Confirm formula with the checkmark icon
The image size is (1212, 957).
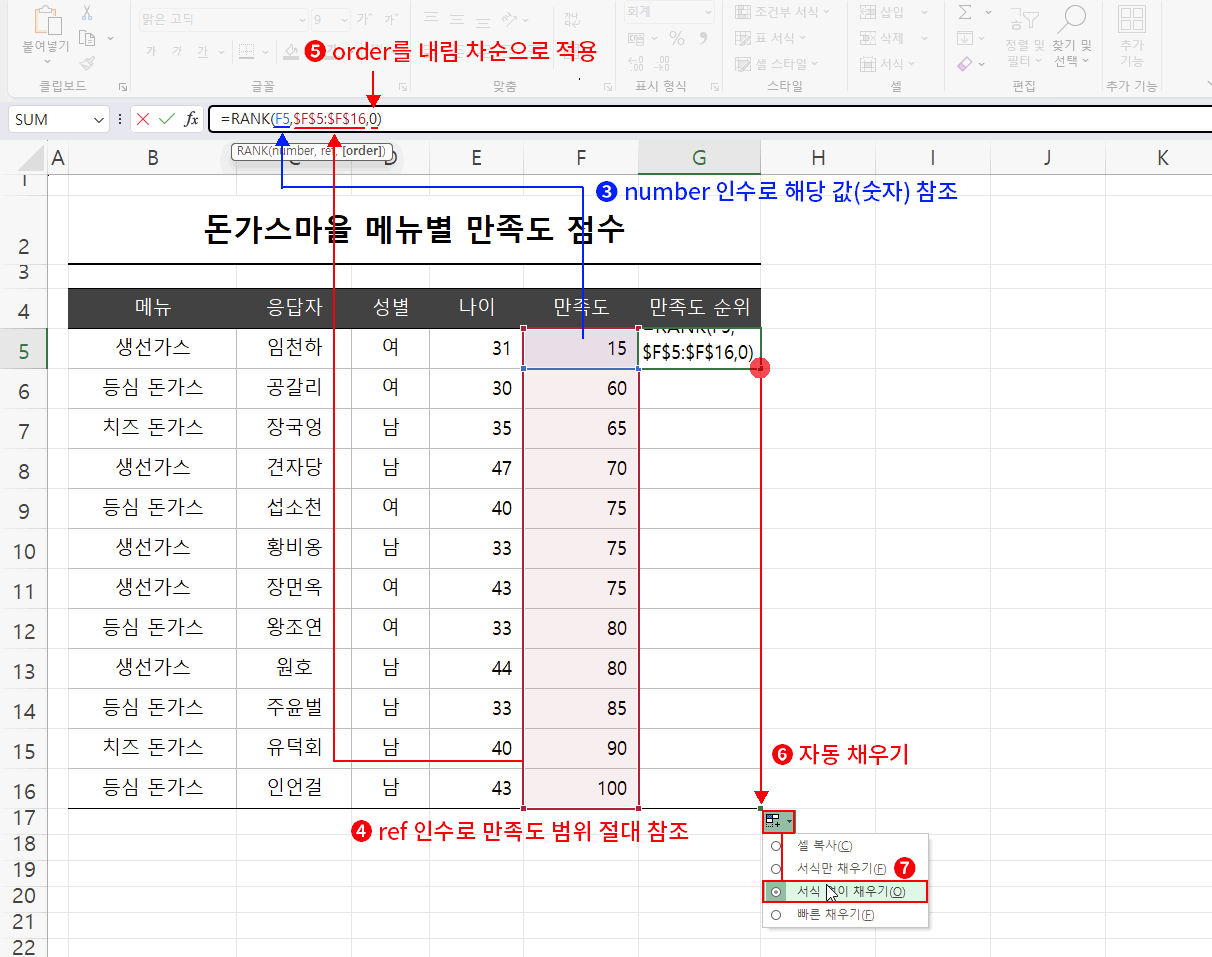[167, 119]
